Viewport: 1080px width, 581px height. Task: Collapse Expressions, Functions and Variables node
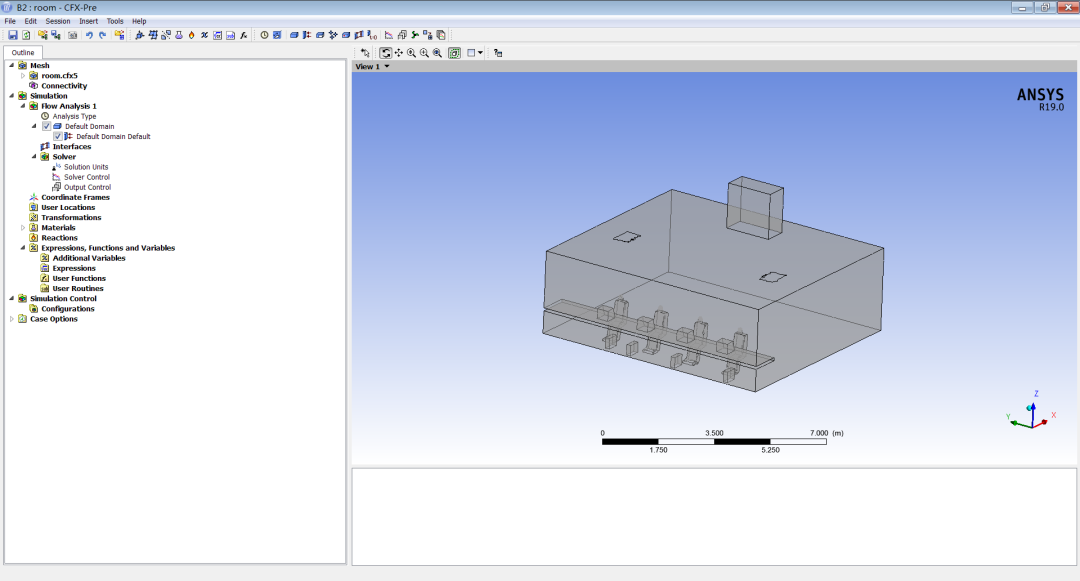[x=23, y=248]
